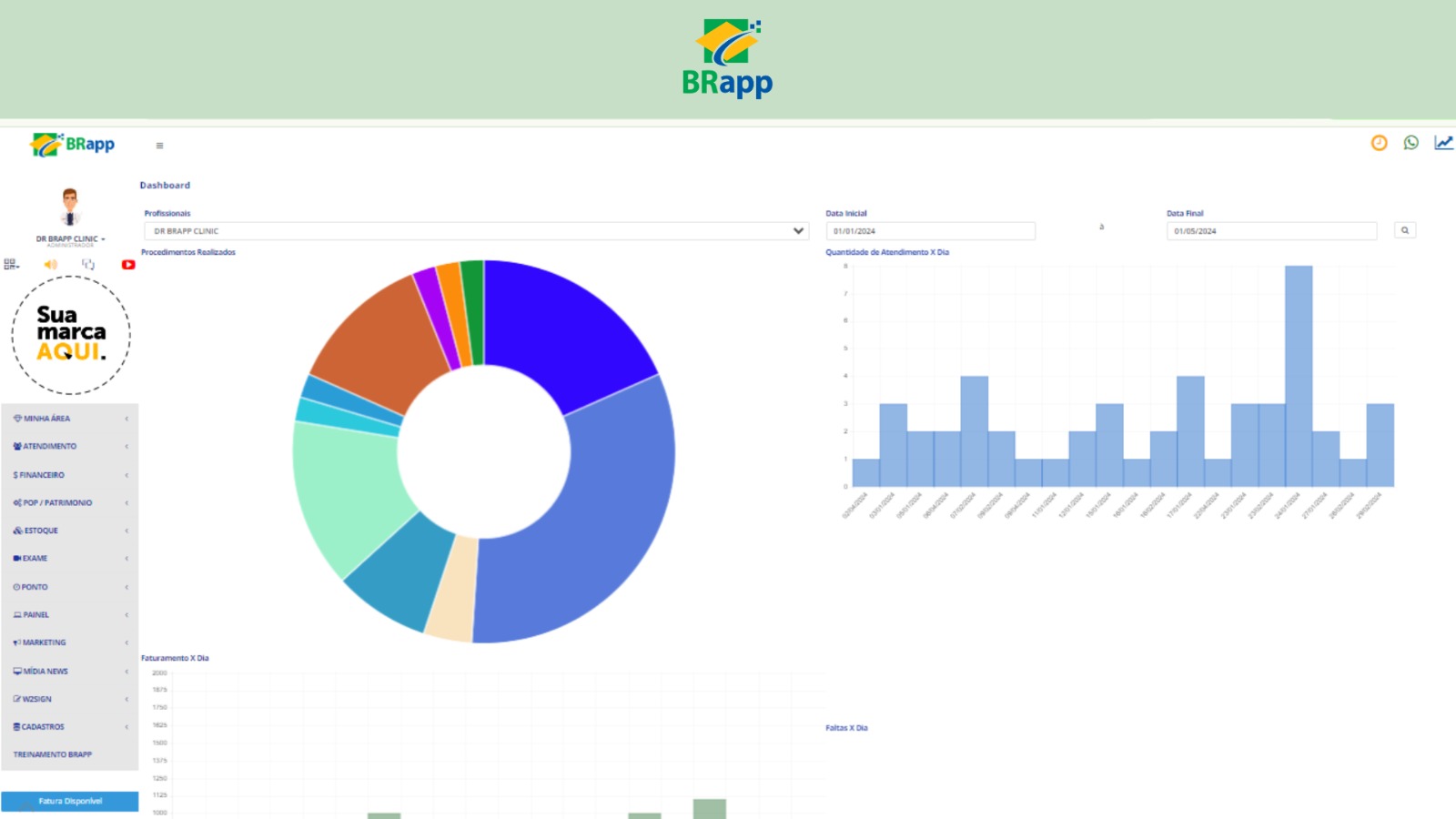1456x819 pixels.
Task: Click the Data Inicial date field
Action: tap(929, 231)
